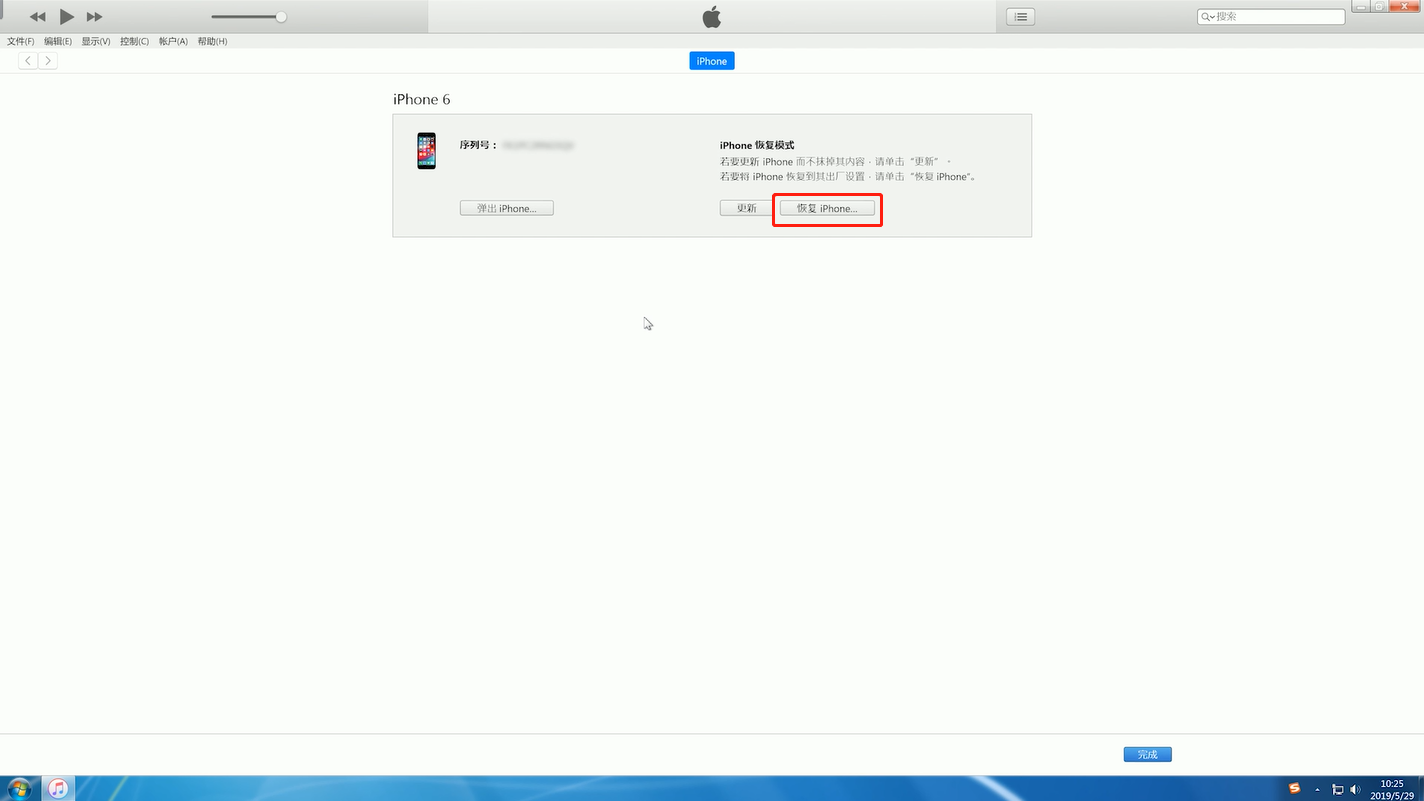Go forward with the right chevron

(47, 61)
